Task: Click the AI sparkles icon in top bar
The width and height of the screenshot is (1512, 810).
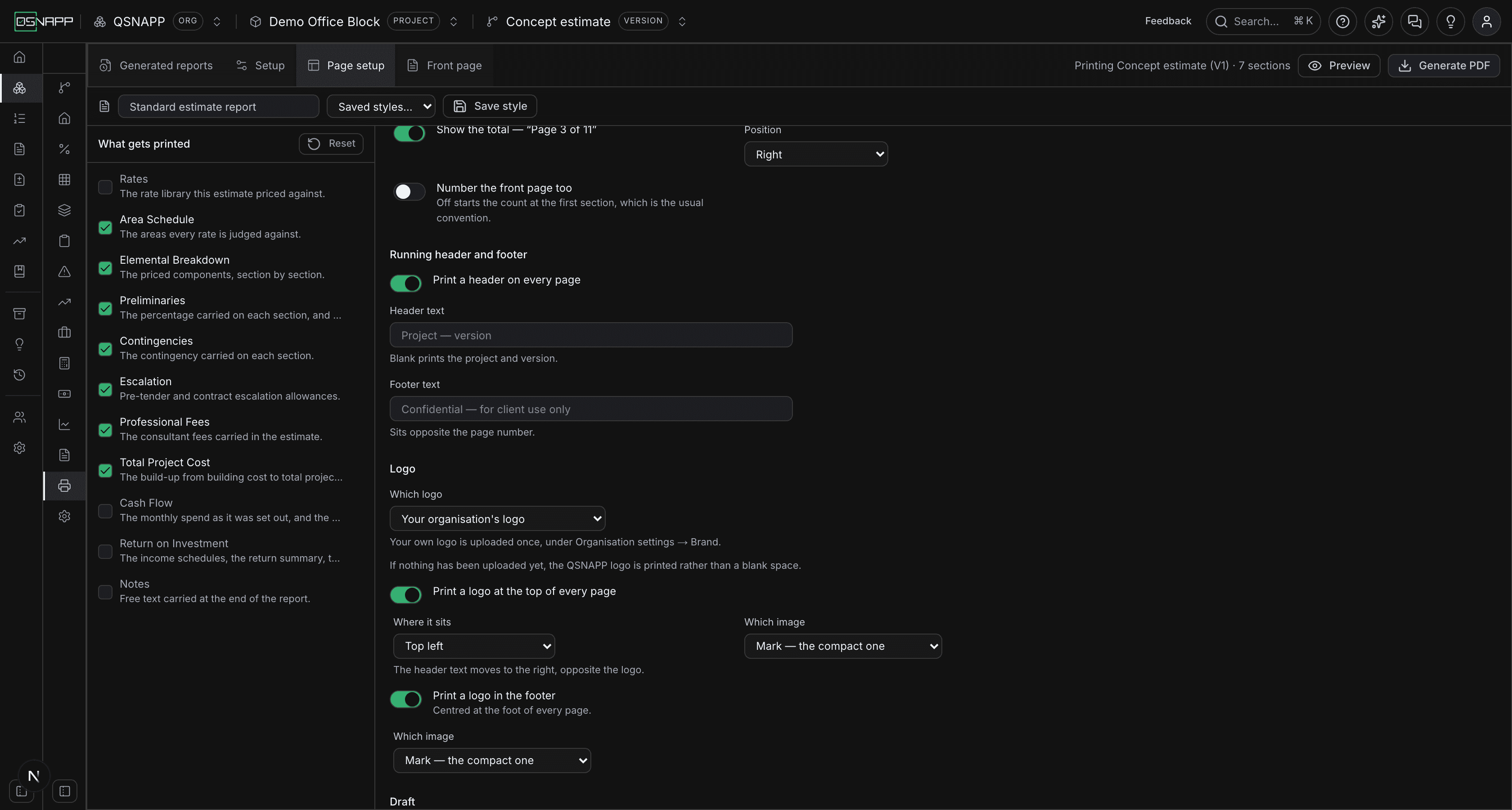Action: tap(1378, 22)
